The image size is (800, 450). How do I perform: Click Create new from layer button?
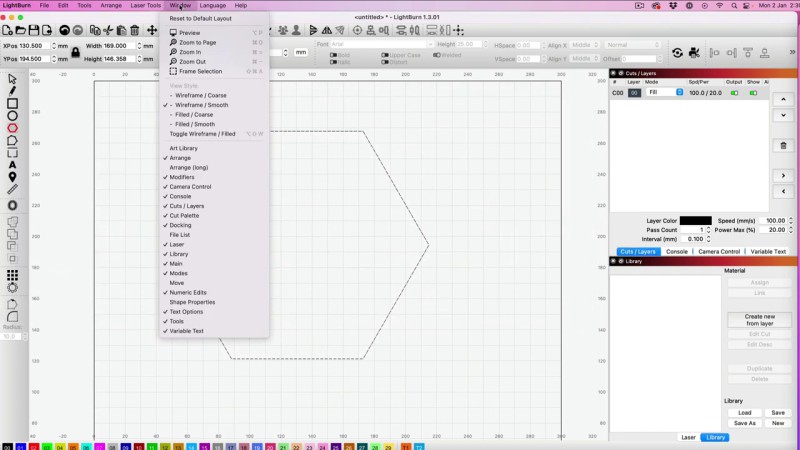coord(759,320)
